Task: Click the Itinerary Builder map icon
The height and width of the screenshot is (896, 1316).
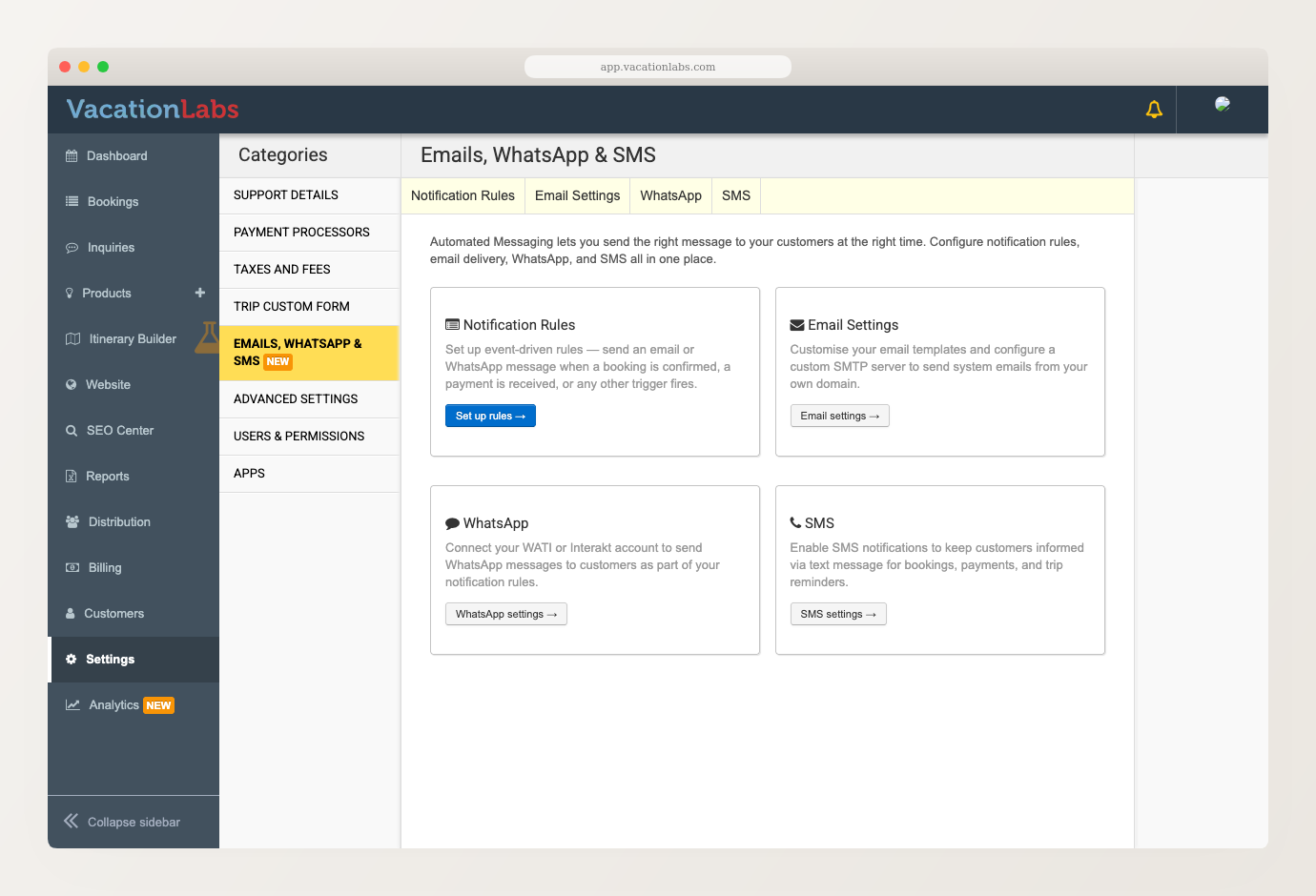Action: click(x=72, y=339)
